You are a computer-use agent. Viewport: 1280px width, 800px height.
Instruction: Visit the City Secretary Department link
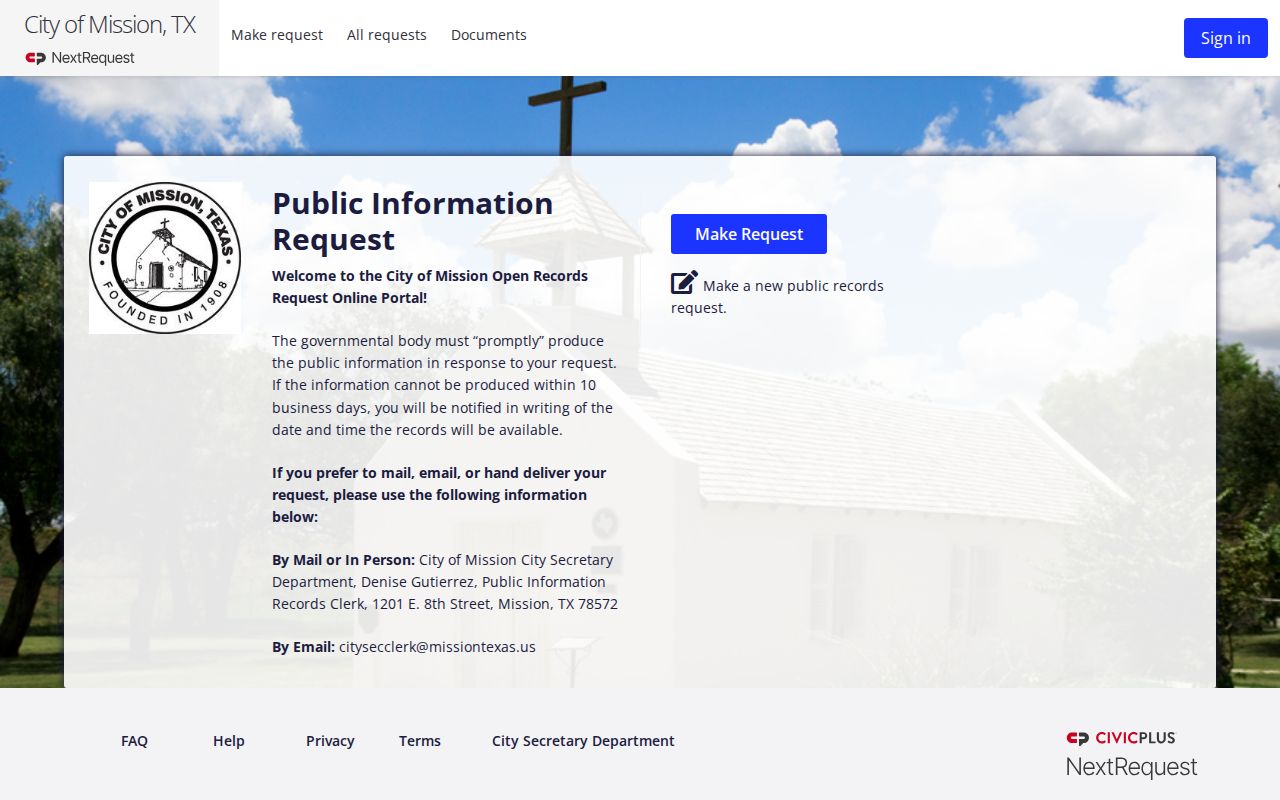[x=583, y=741]
